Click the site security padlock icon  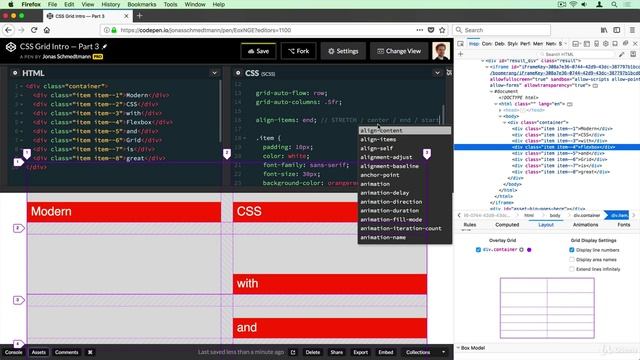tap(114, 30)
